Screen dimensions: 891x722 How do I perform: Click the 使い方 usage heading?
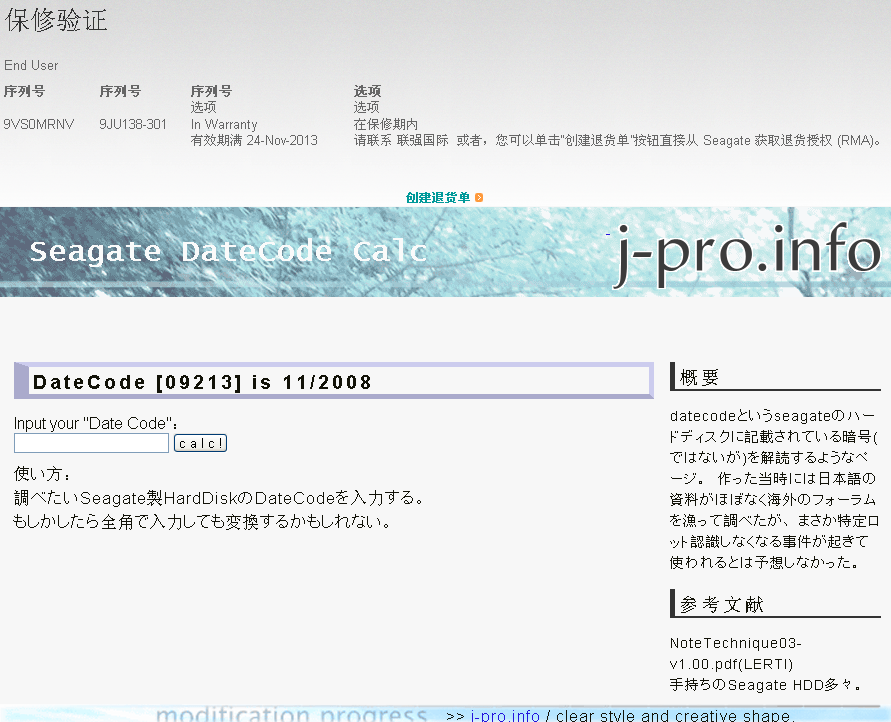pyautogui.click(x=43, y=474)
